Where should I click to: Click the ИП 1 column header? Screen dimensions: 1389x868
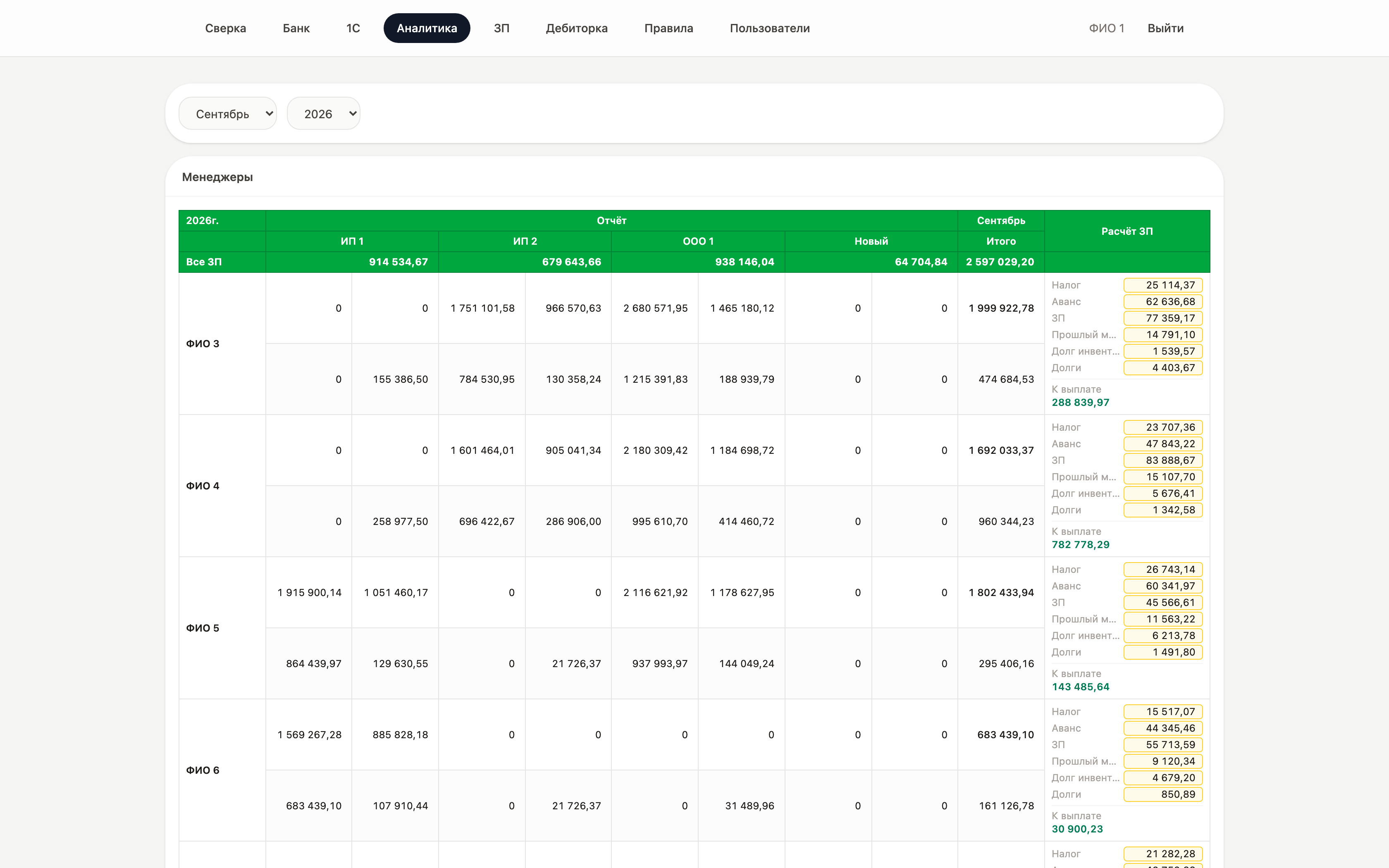click(352, 241)
